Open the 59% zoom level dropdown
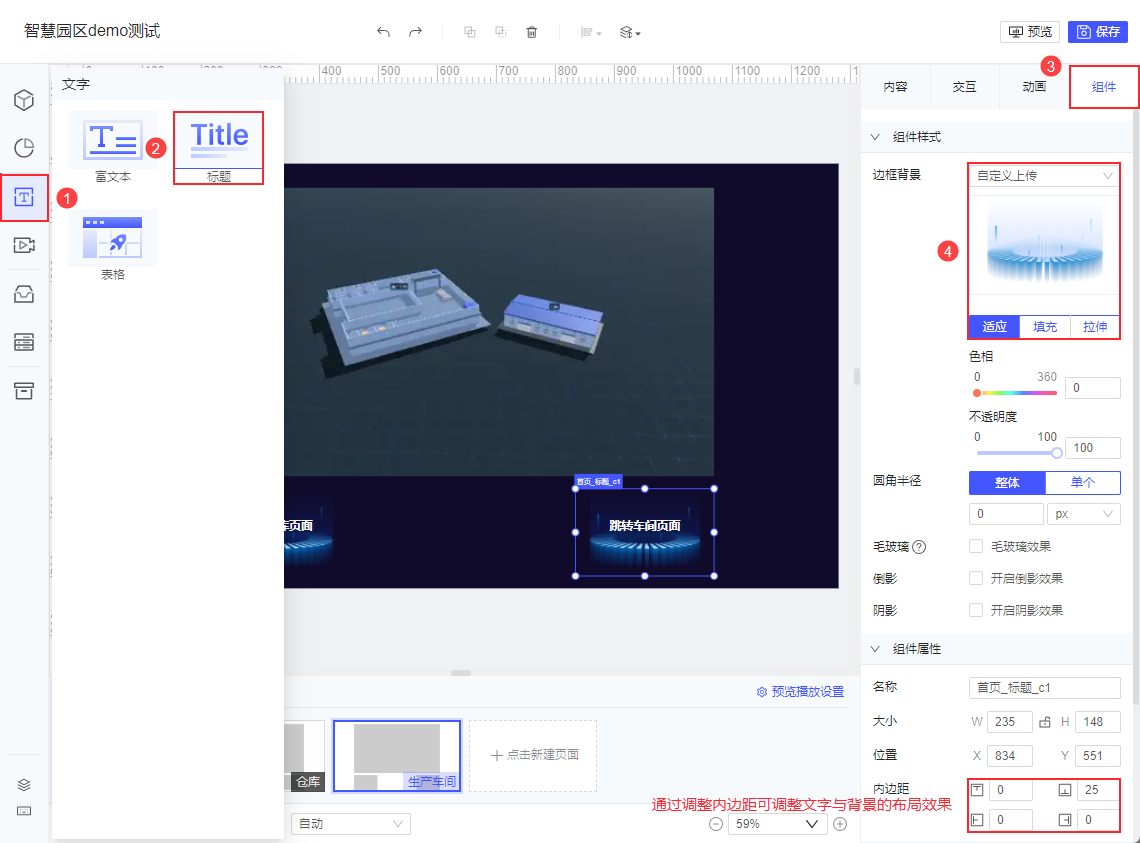 click(x=777, y=824)
